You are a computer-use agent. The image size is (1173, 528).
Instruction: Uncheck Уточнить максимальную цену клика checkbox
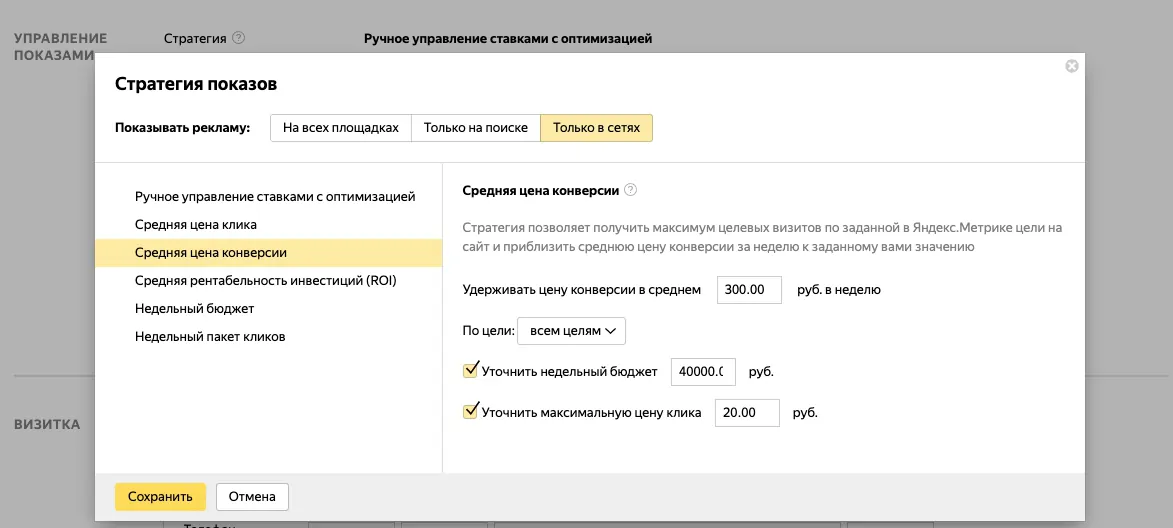pyautogui.click(x=472, y=411)
